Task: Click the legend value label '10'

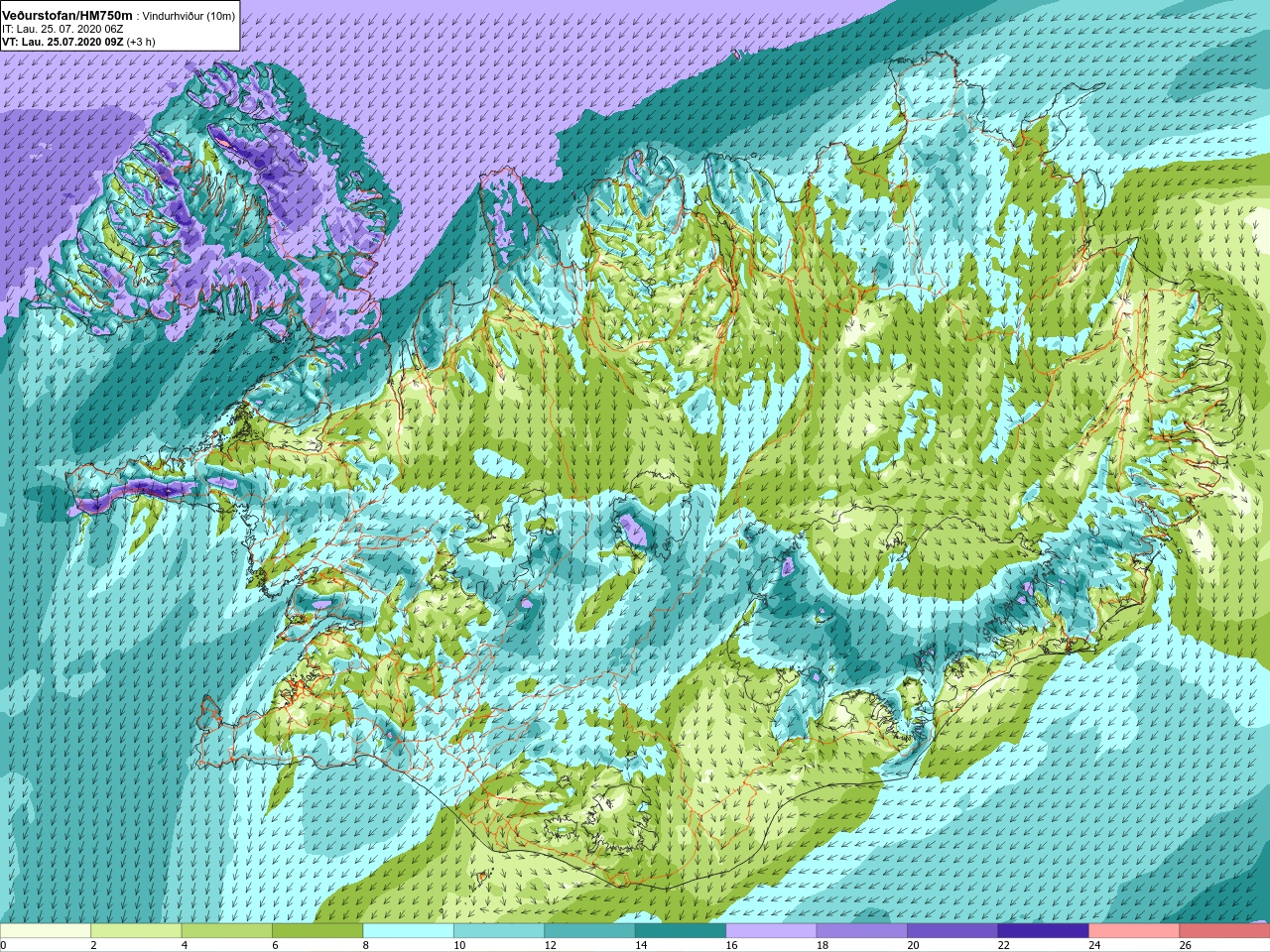Action: pyautogui.click(x=459, y=946)
